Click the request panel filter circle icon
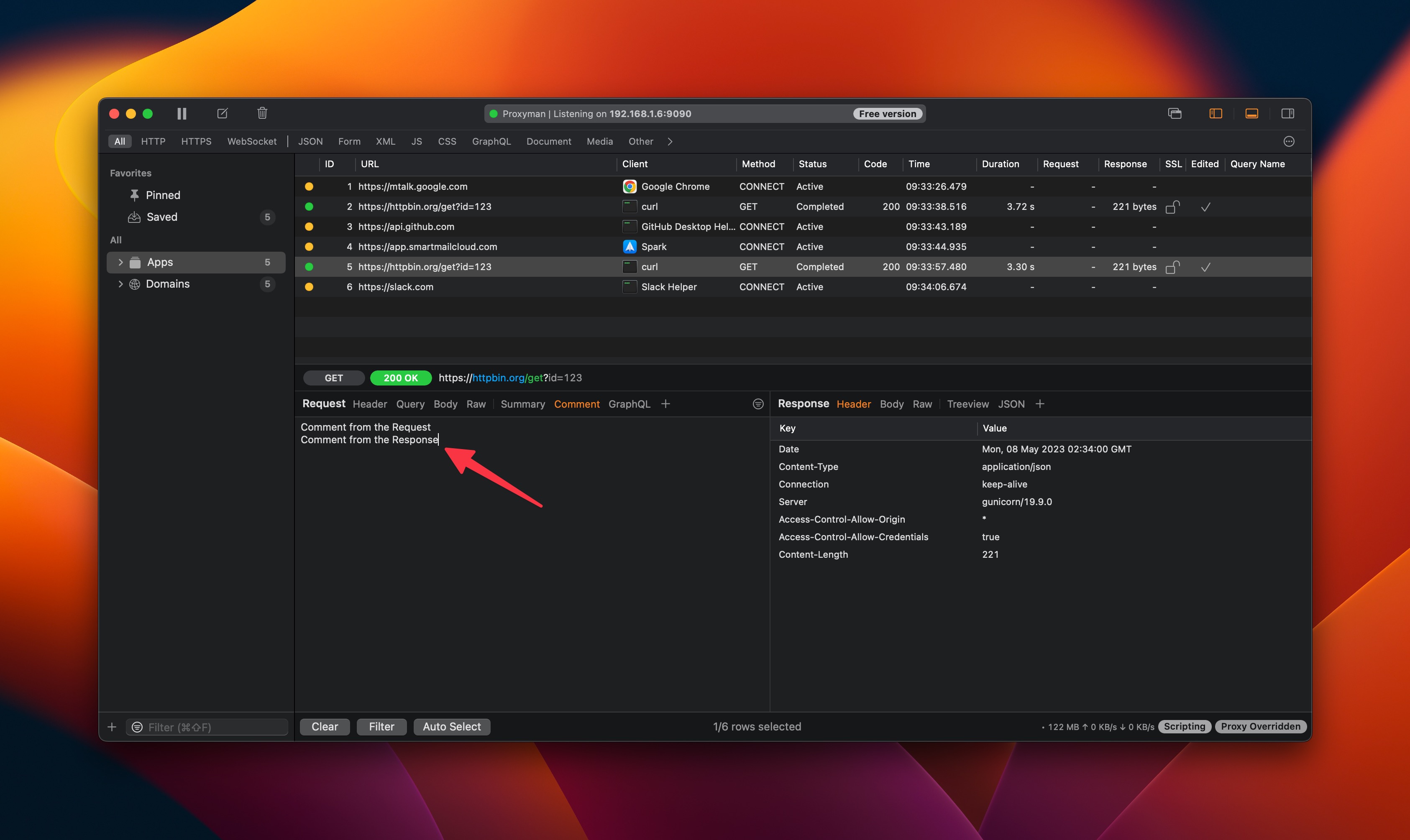1410x840 pixels. point(757,404)
